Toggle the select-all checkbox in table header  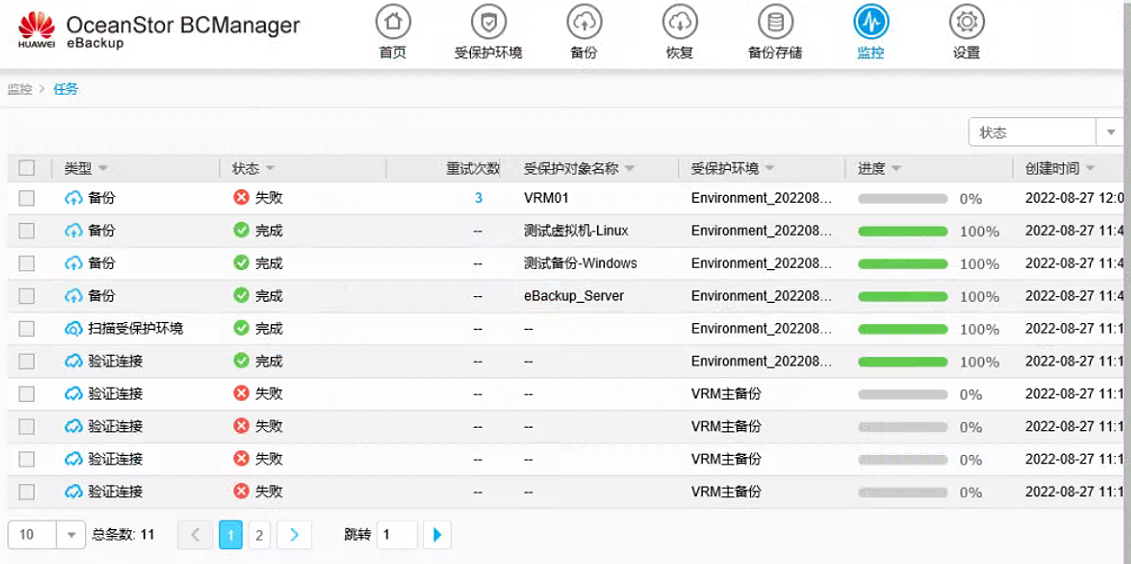click(27, 168)
